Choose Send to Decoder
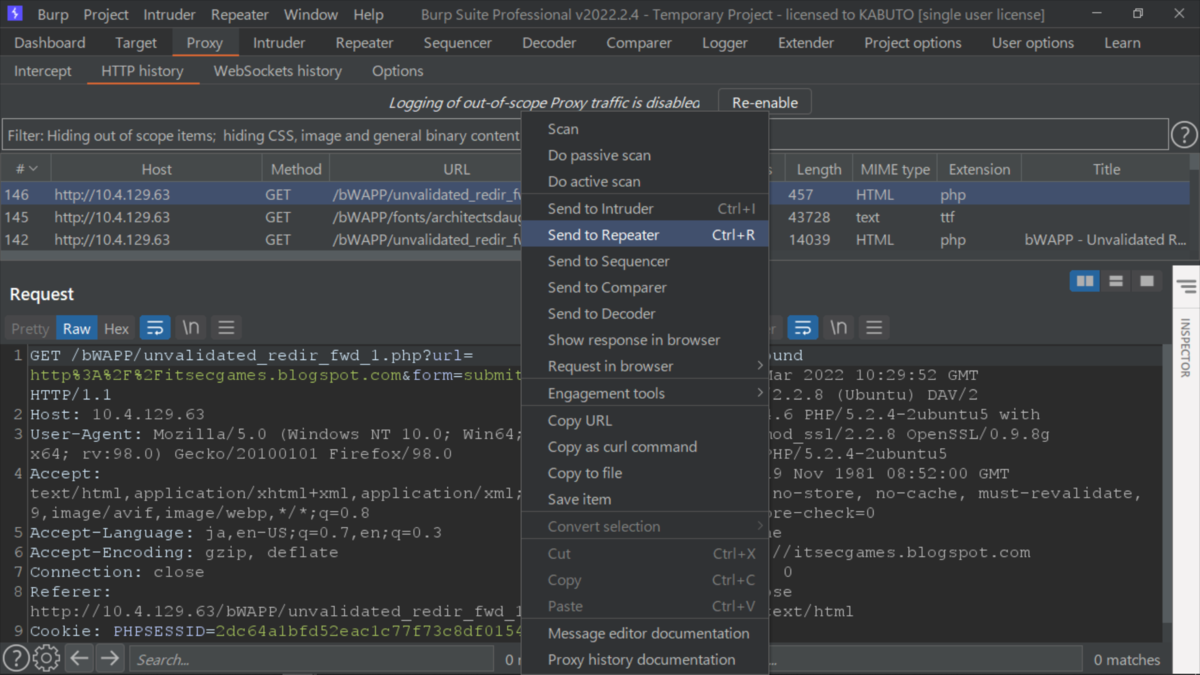The height and width of the screenshot is (675, 1200). click(x=645, y=313)
